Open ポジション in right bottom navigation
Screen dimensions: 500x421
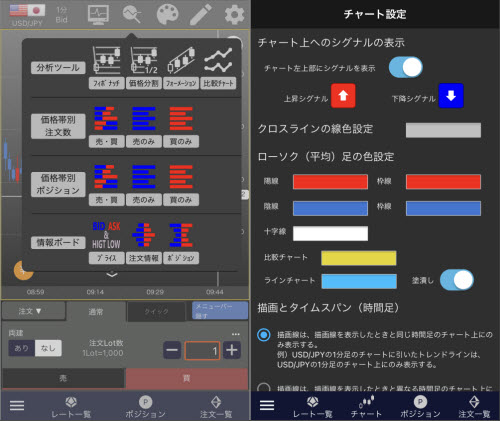(x=420, y=407)
